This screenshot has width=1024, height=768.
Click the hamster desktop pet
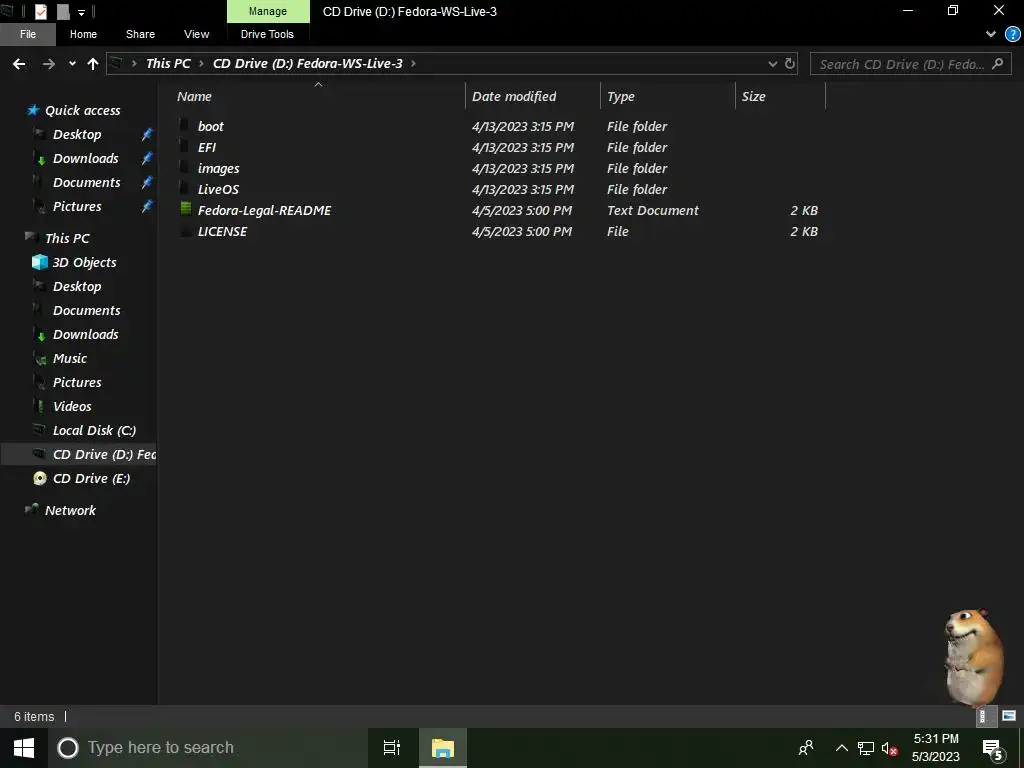pos(973,658)
